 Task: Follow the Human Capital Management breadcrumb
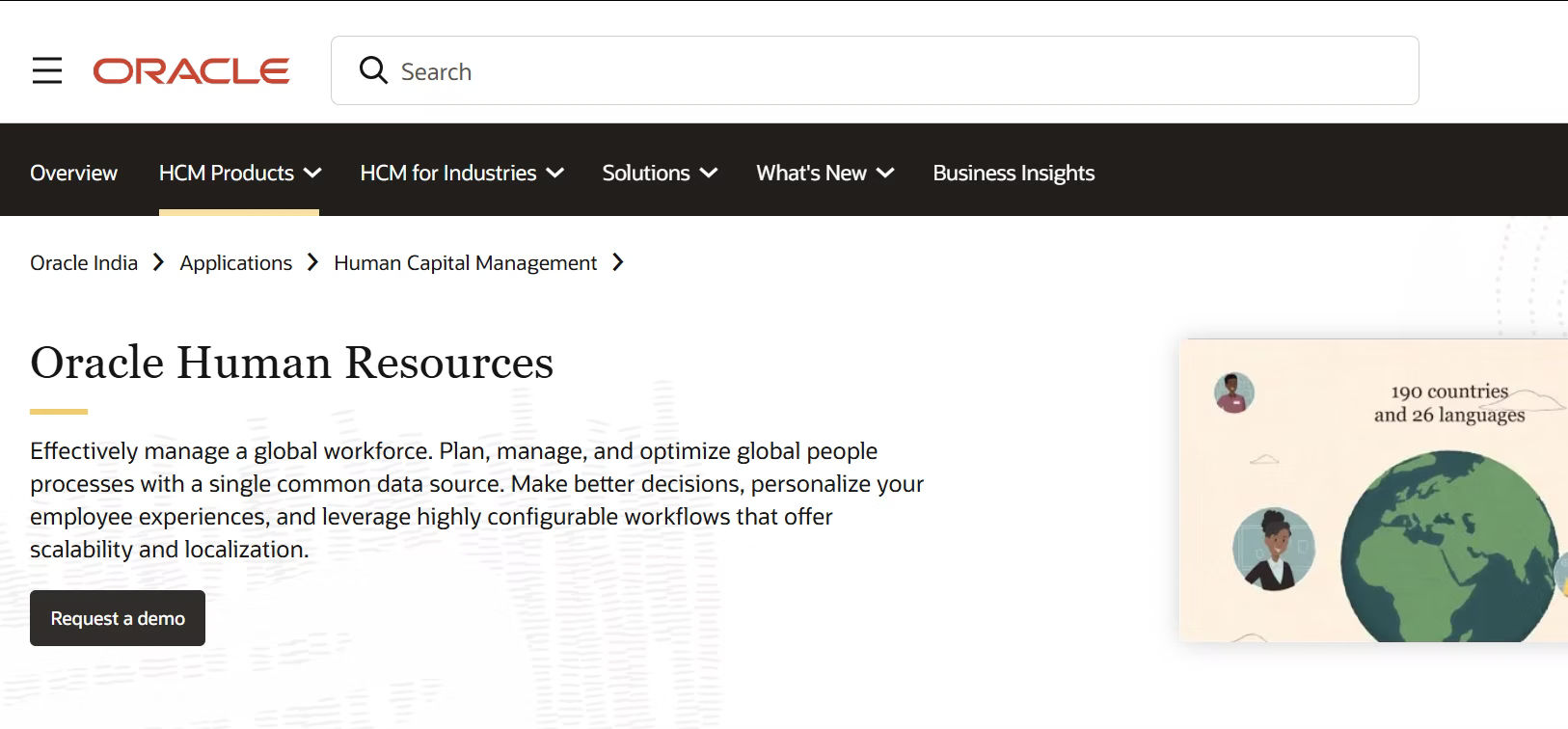coord(465,263)
